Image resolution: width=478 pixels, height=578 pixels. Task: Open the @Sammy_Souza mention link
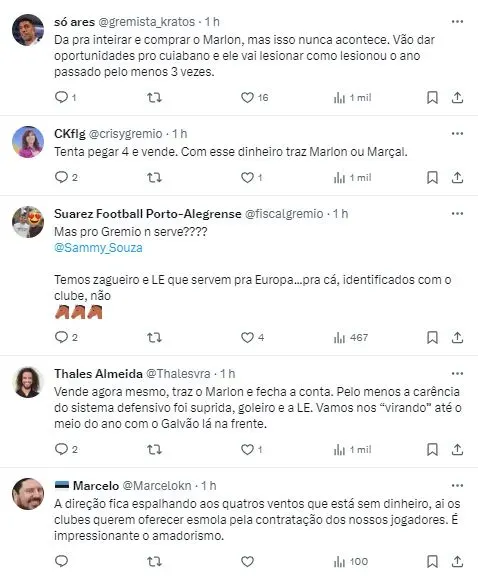click(98, 248)
